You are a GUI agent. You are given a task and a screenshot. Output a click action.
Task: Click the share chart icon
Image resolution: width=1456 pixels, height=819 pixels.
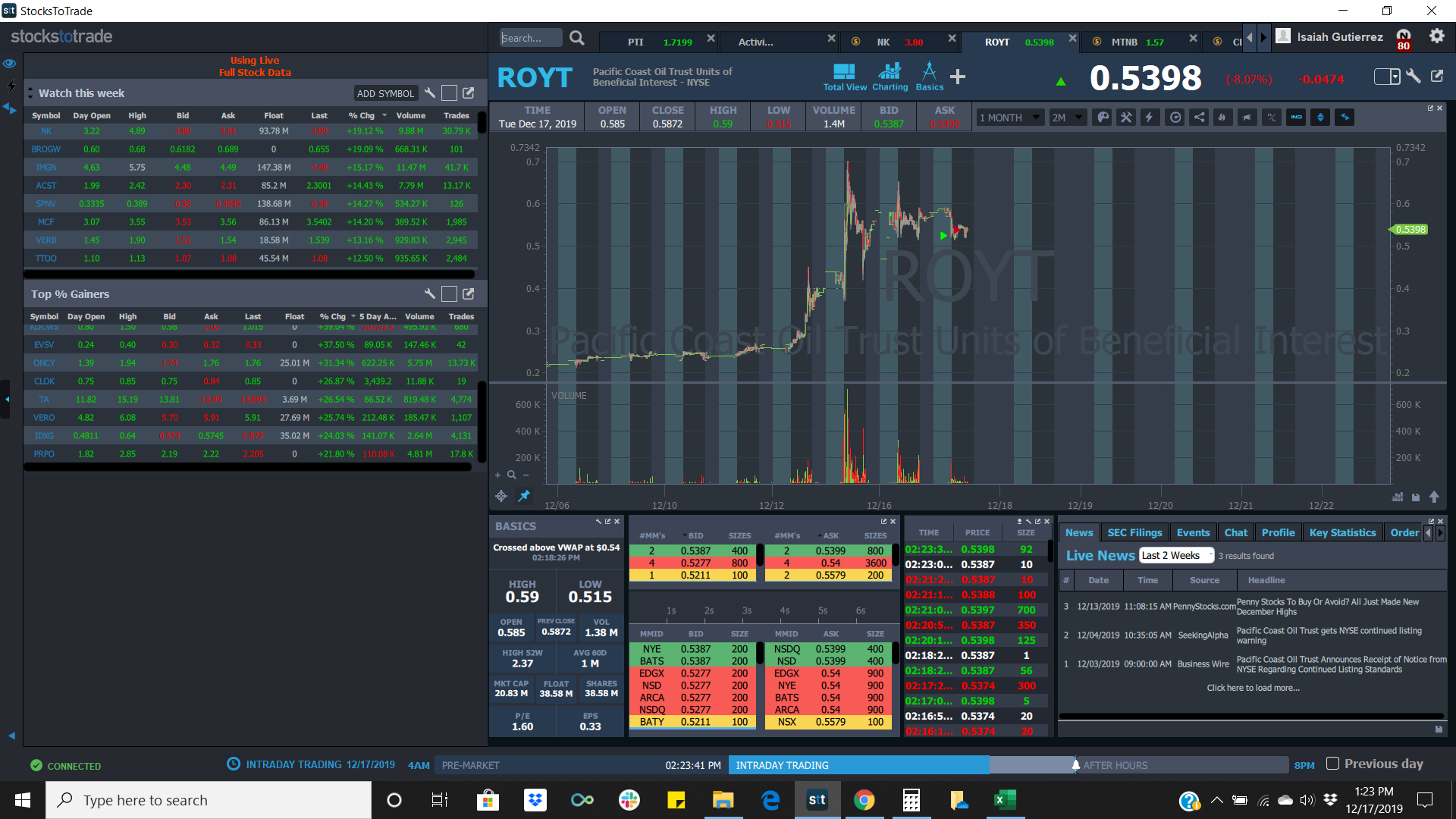[x=1199, y=118]
